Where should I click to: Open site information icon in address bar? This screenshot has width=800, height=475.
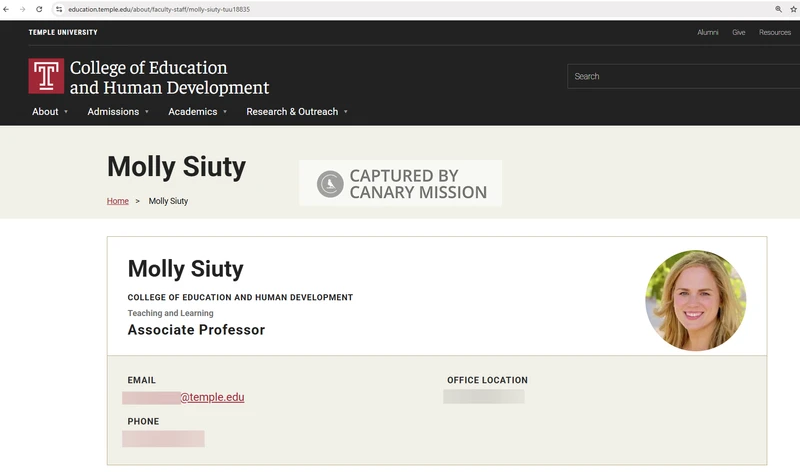click(x=59, y=9)
